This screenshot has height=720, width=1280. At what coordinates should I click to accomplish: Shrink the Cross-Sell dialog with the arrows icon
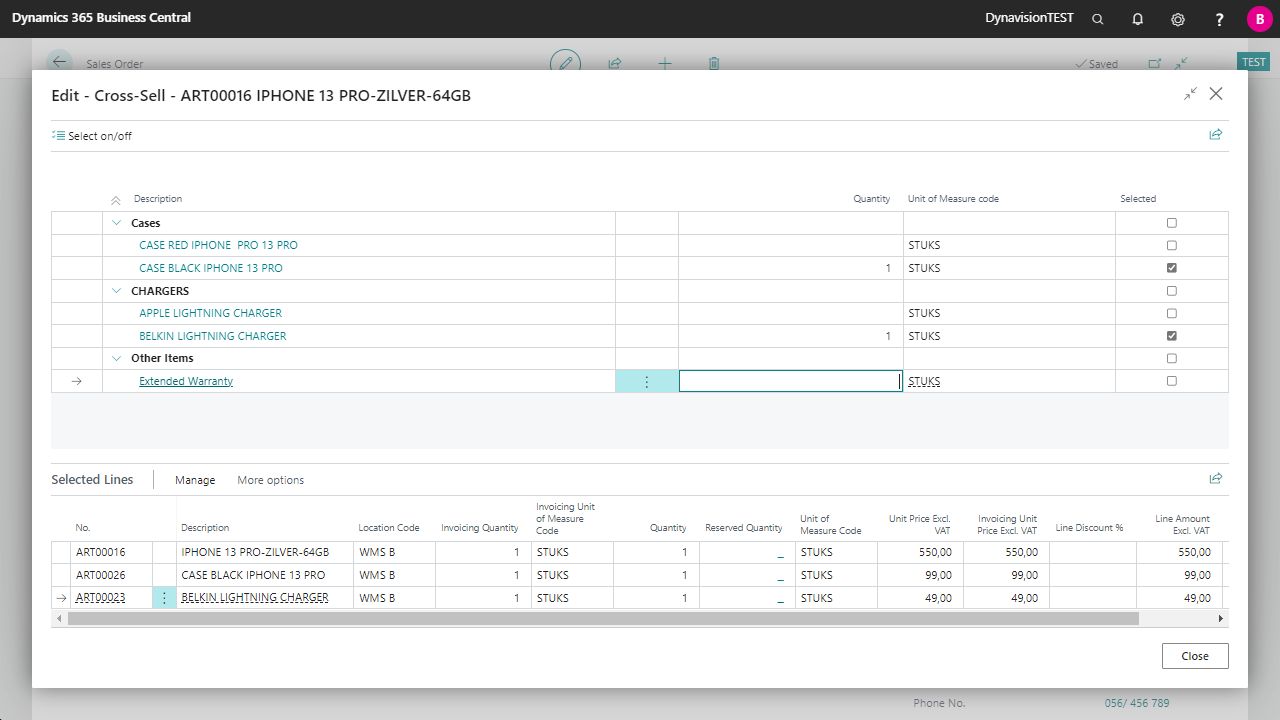point(1190,94)
